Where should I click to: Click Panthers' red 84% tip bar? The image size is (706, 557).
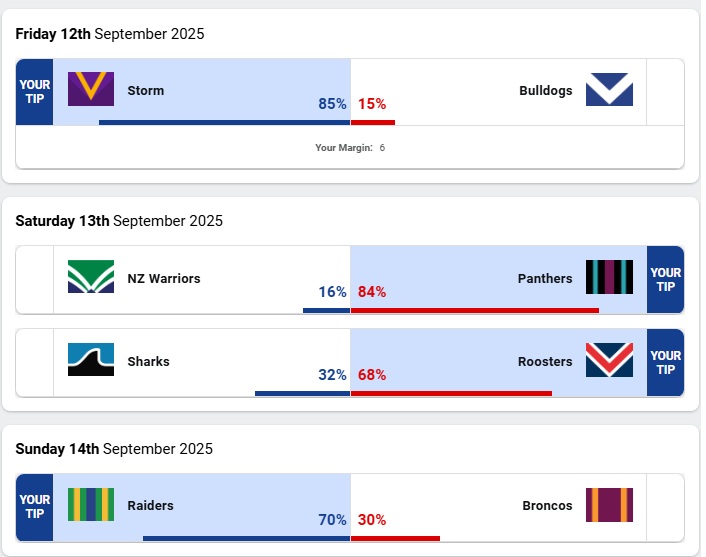475,310
